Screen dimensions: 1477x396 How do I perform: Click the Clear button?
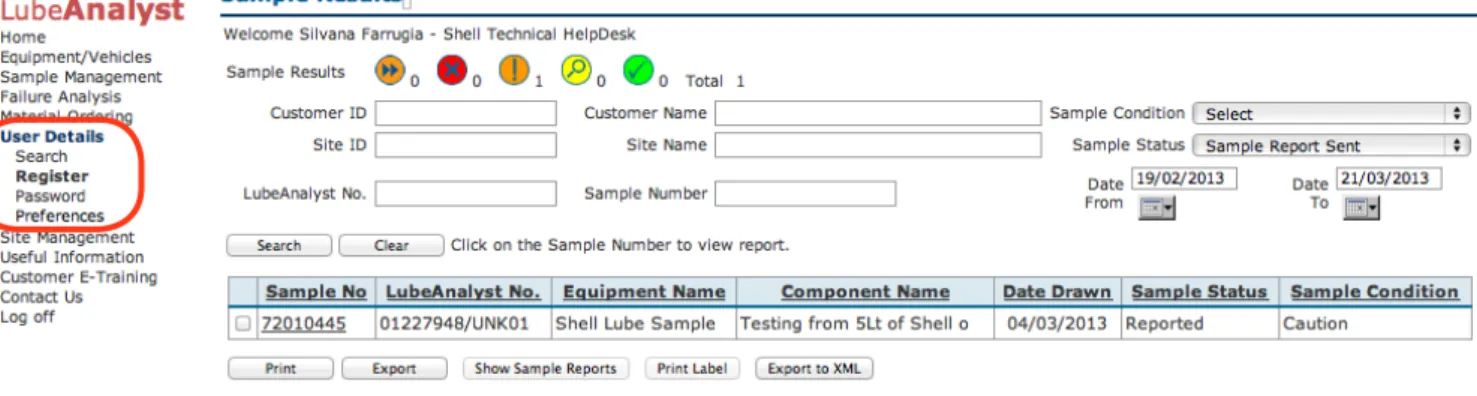coord(391,245)
